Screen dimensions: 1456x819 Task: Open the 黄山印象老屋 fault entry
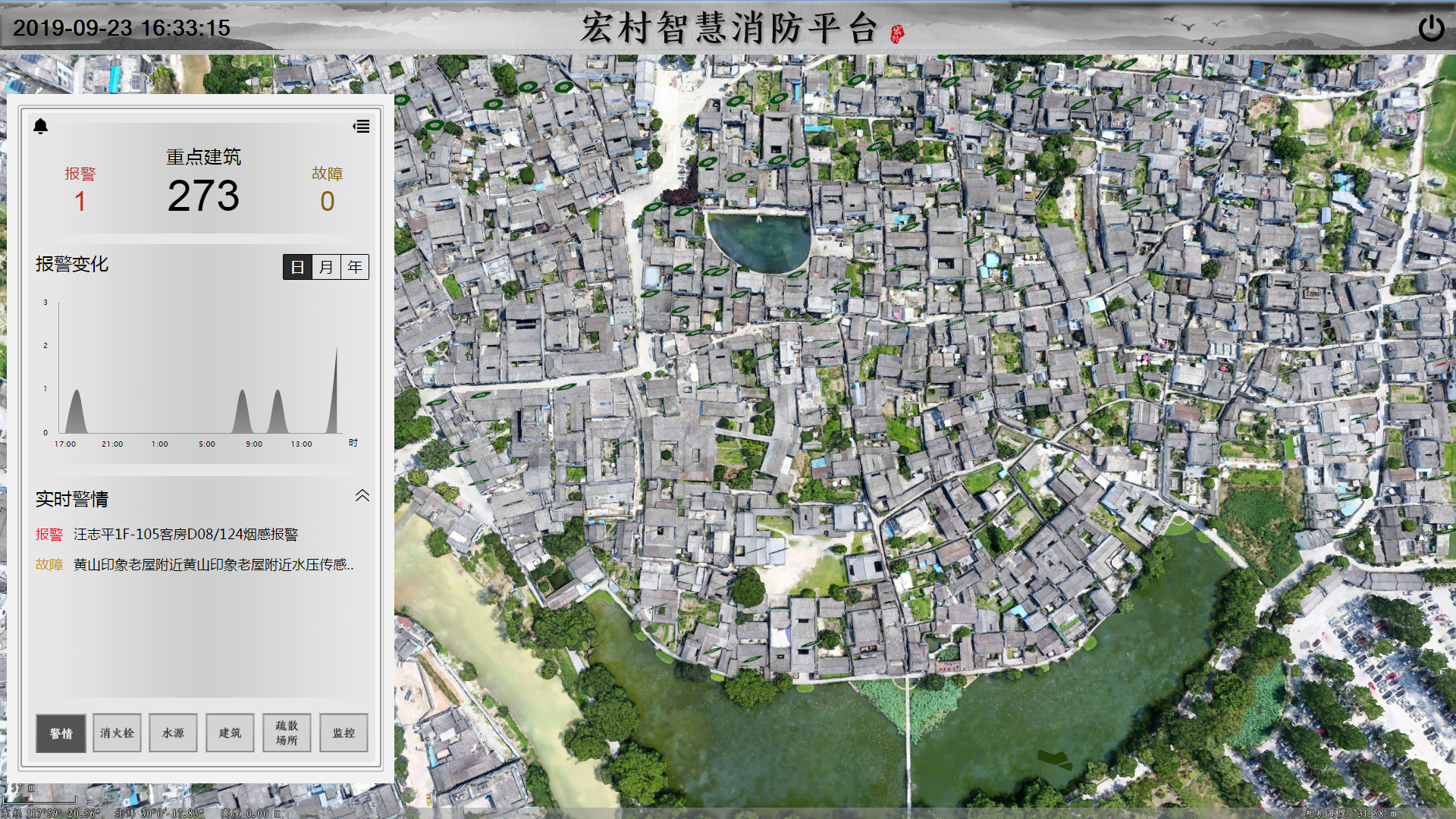213,565
